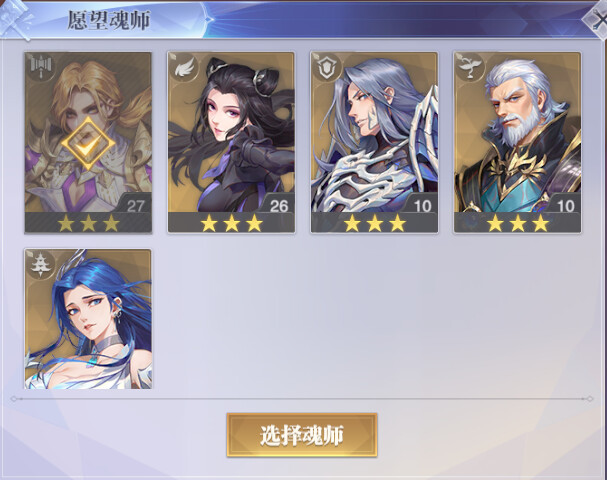
Task: Click the level 27 badge on blonde card
Action: [x=134, y=204]
